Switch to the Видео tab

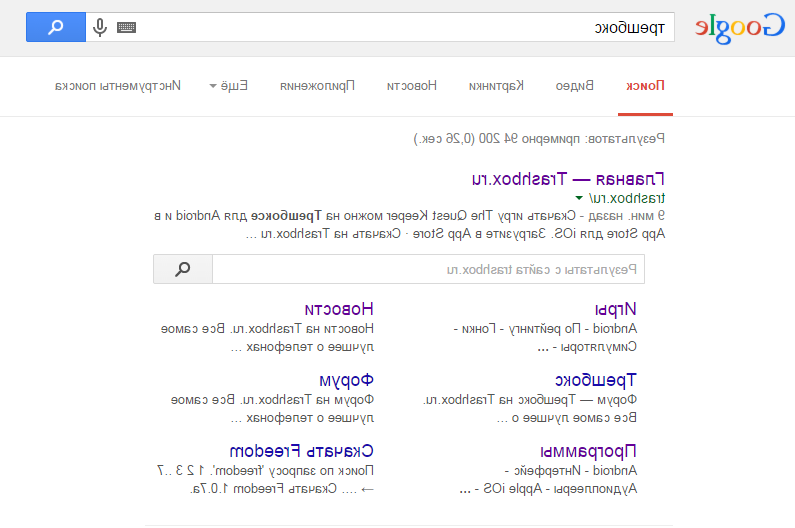tap(574, 86)
